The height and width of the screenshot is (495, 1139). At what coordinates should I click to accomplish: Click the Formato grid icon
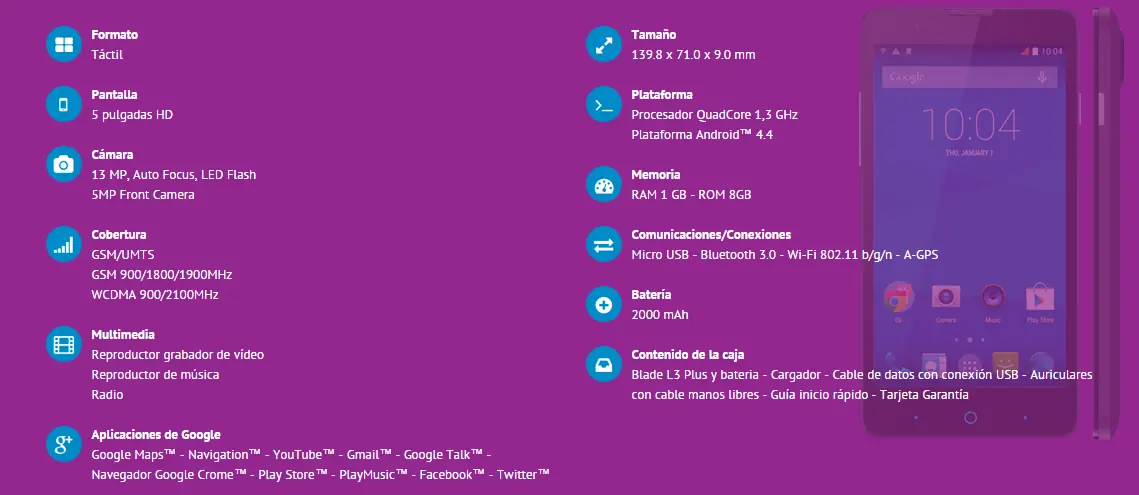tap(64, 44)
